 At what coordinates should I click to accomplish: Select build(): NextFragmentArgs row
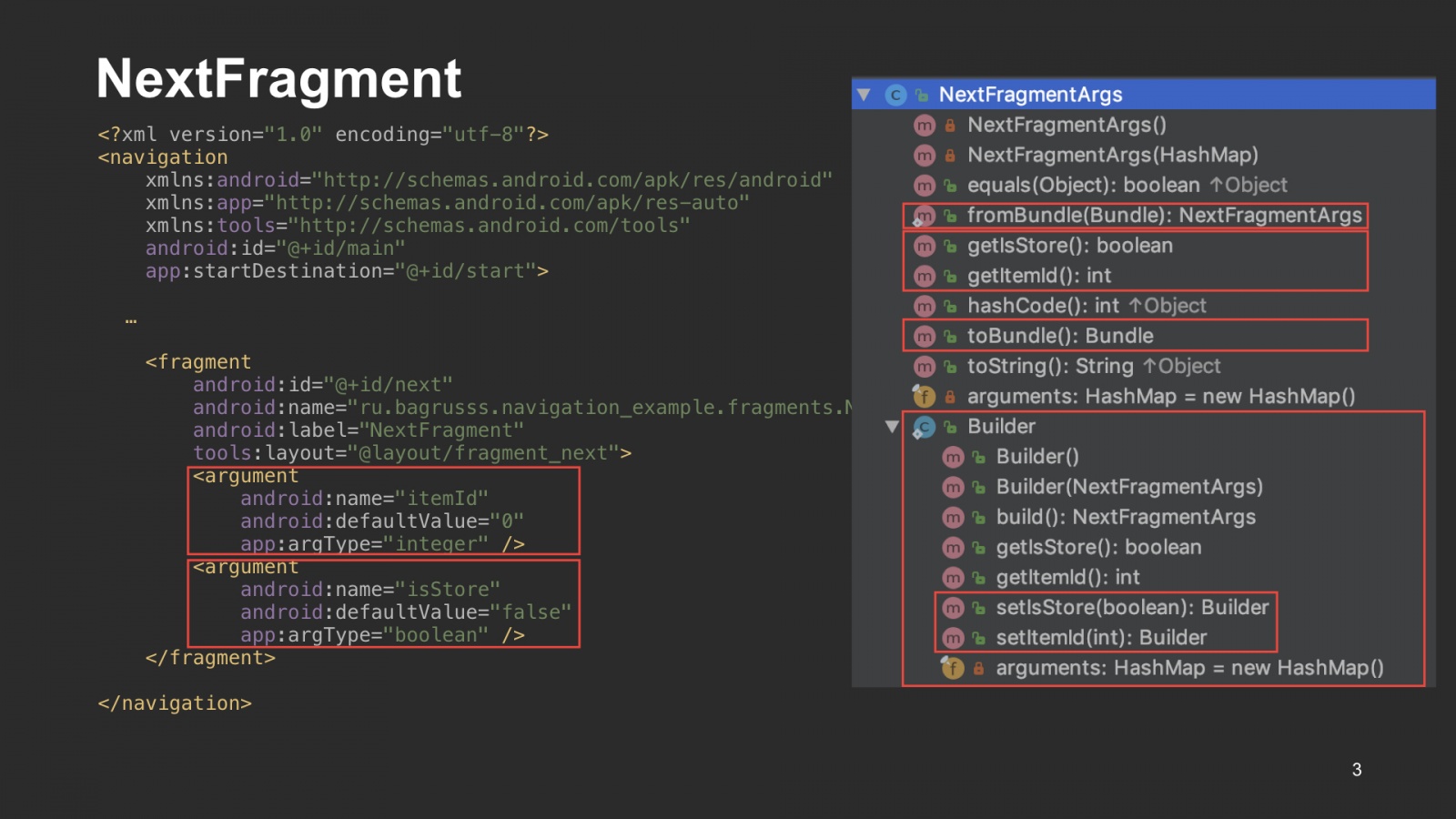1144,517
